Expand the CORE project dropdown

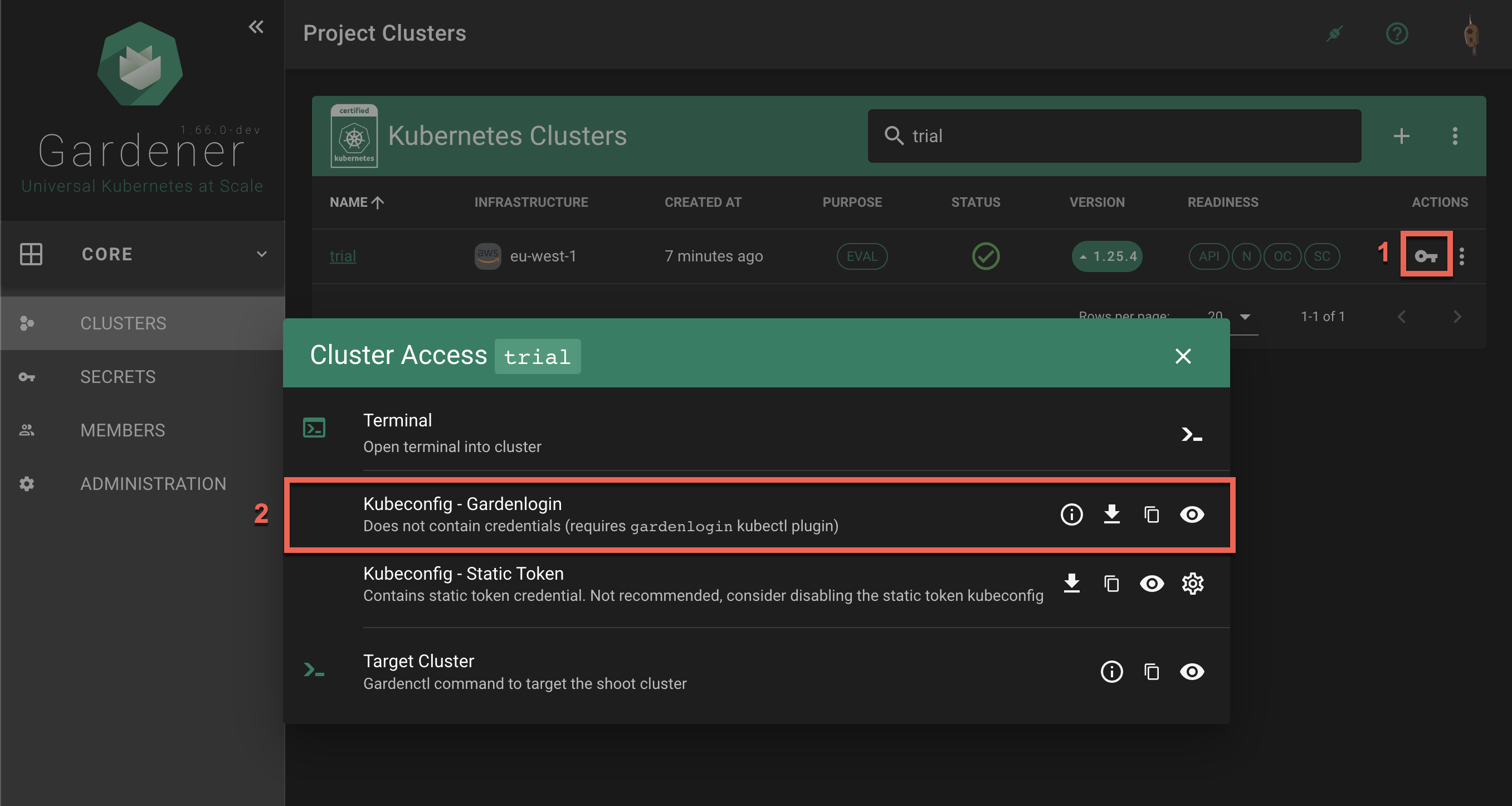tap(261, 254)
